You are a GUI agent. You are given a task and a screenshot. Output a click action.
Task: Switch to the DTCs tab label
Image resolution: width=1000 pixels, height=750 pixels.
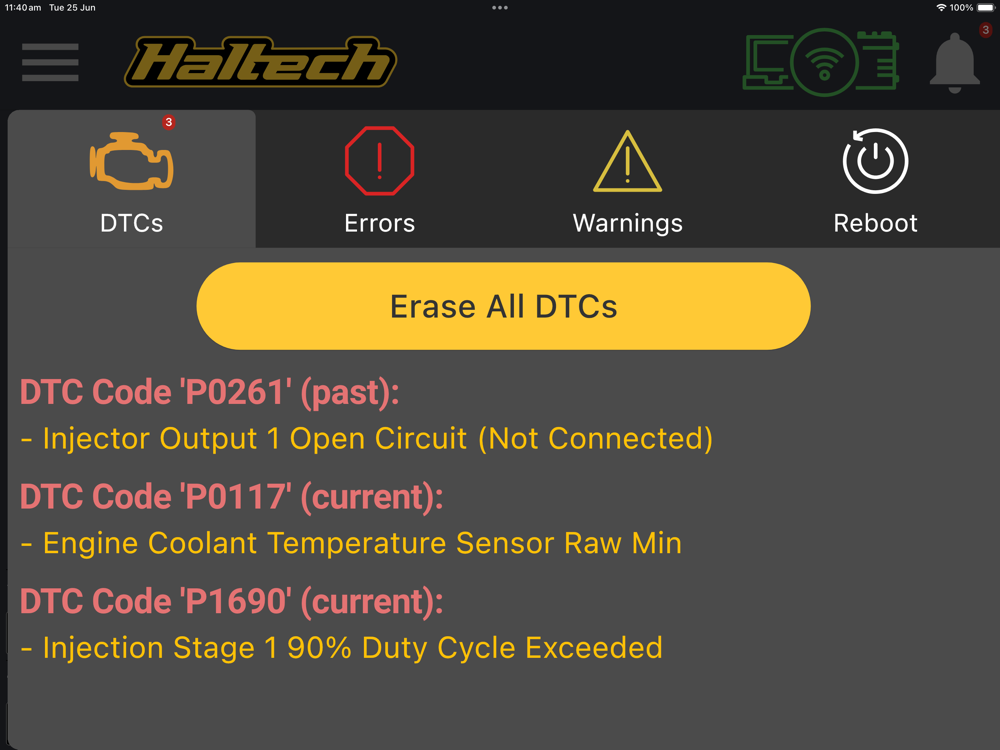pyautogui.click(x=131, y=223)
